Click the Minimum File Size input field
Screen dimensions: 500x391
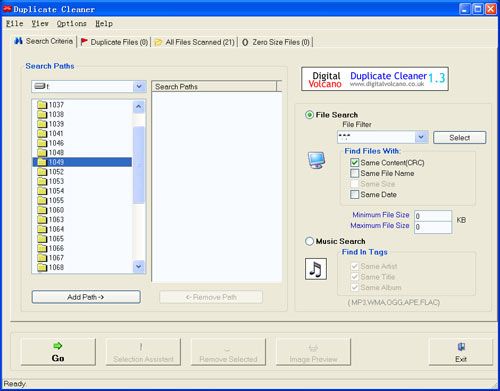click(x=433, y=216)
